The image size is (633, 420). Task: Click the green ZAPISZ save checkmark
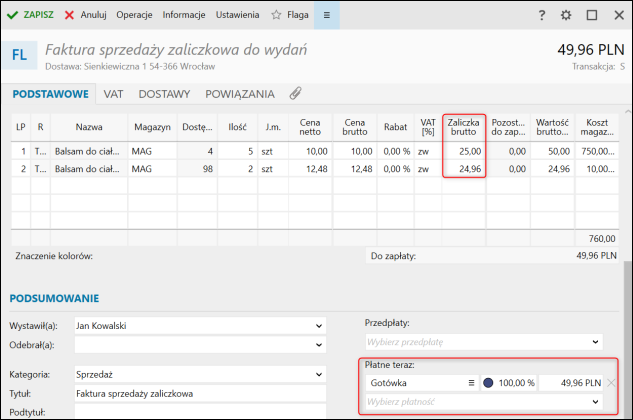tap(13, 16)
